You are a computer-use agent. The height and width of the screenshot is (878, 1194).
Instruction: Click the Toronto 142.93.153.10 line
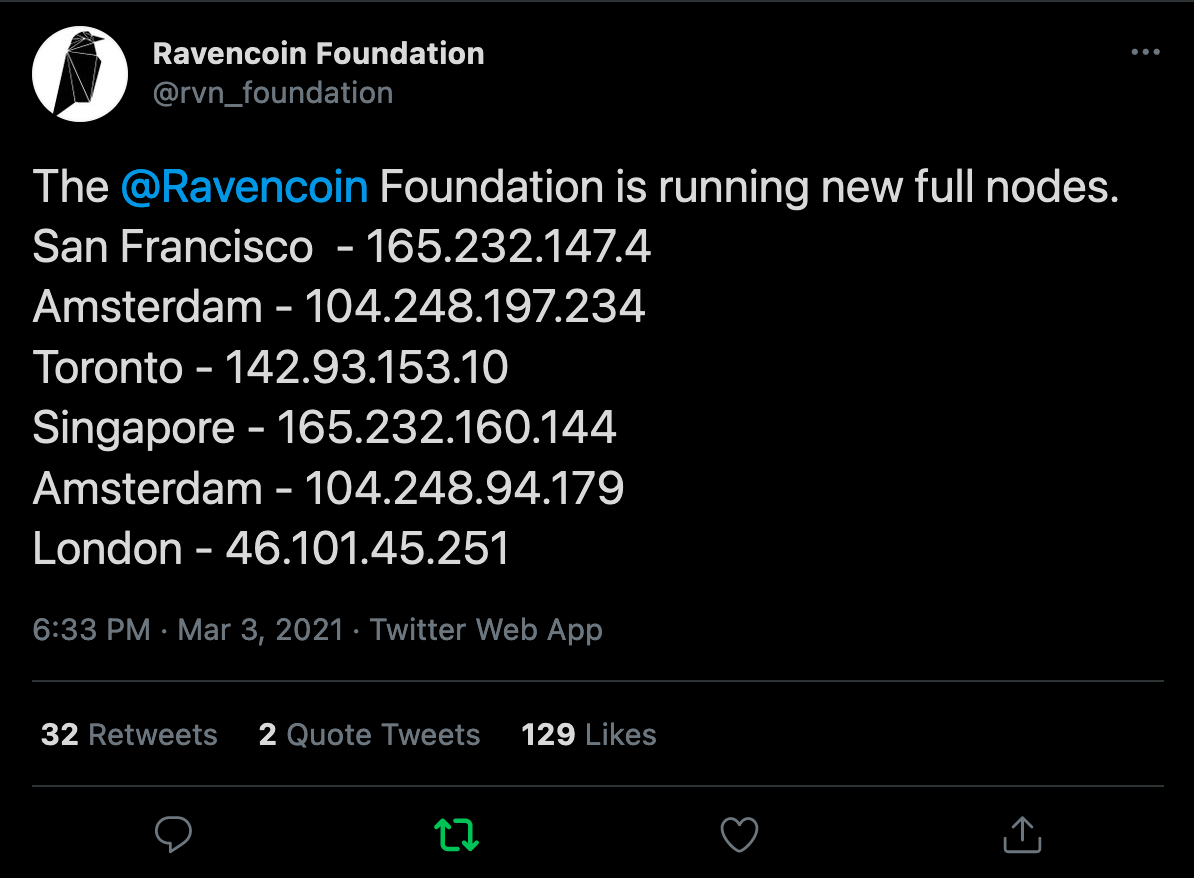tap(271, 368)
